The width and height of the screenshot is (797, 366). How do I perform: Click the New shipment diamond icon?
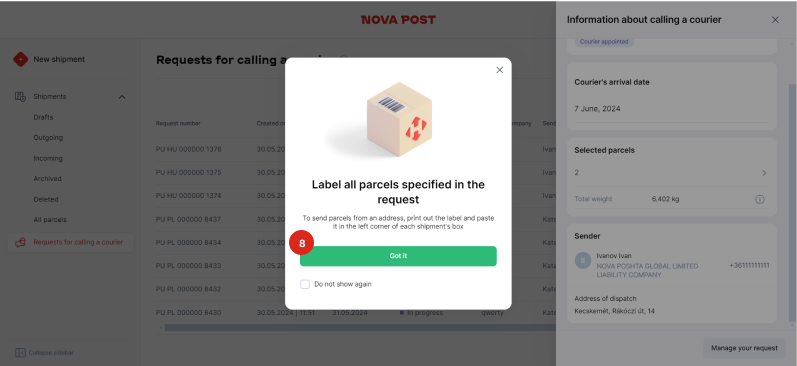pos(20,59)
